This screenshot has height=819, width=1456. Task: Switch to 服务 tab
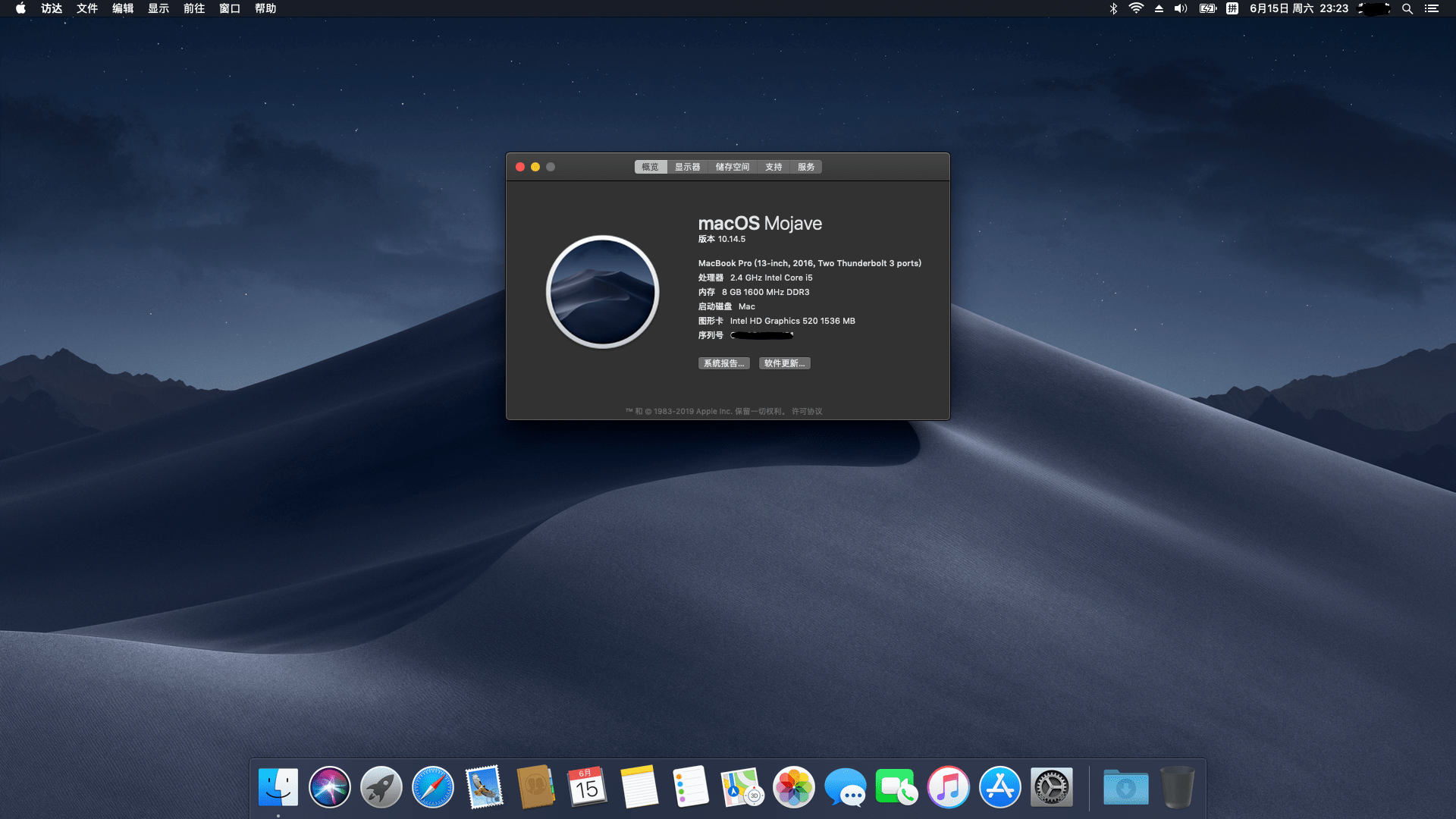(x=806, y=167)
